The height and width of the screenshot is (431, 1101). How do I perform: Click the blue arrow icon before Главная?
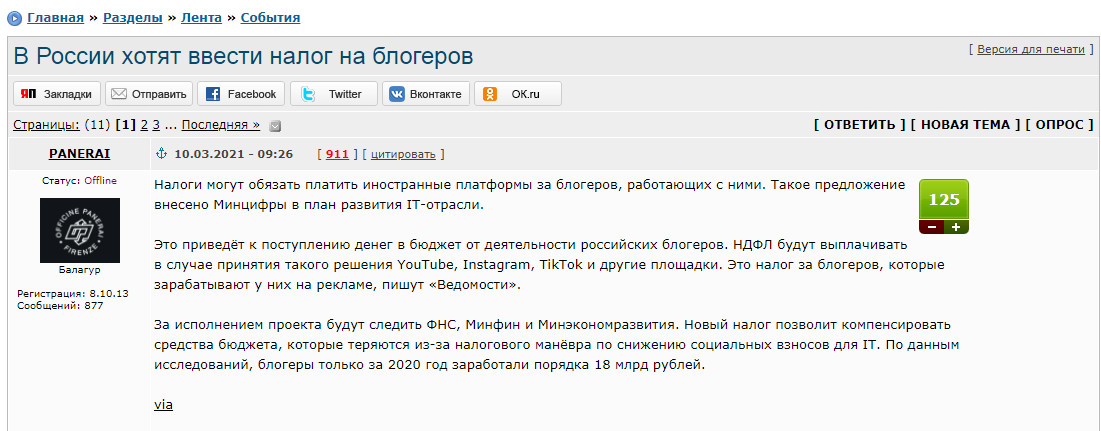14,18
